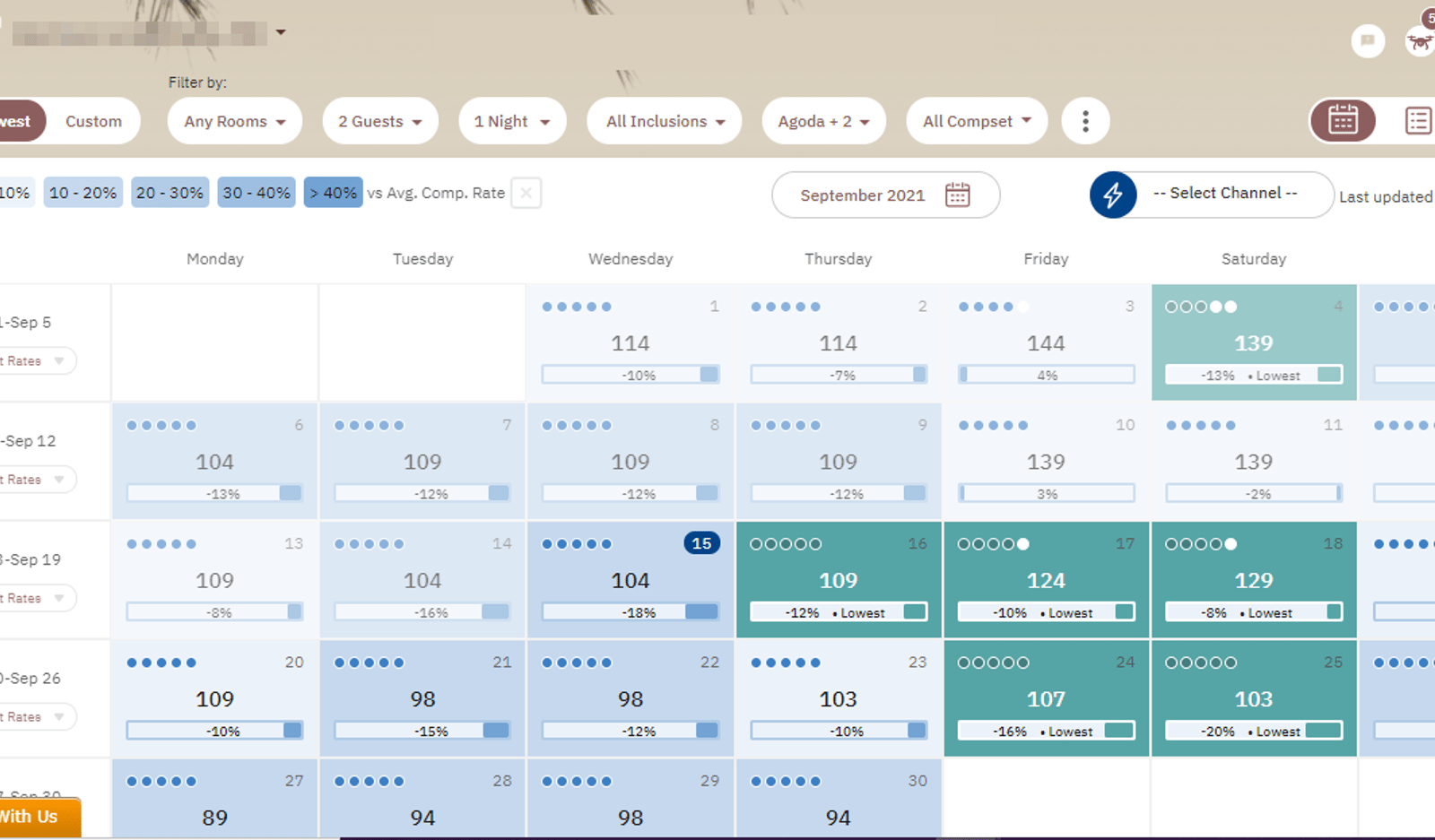Expand the All Compset dropdown

(978, 121)
